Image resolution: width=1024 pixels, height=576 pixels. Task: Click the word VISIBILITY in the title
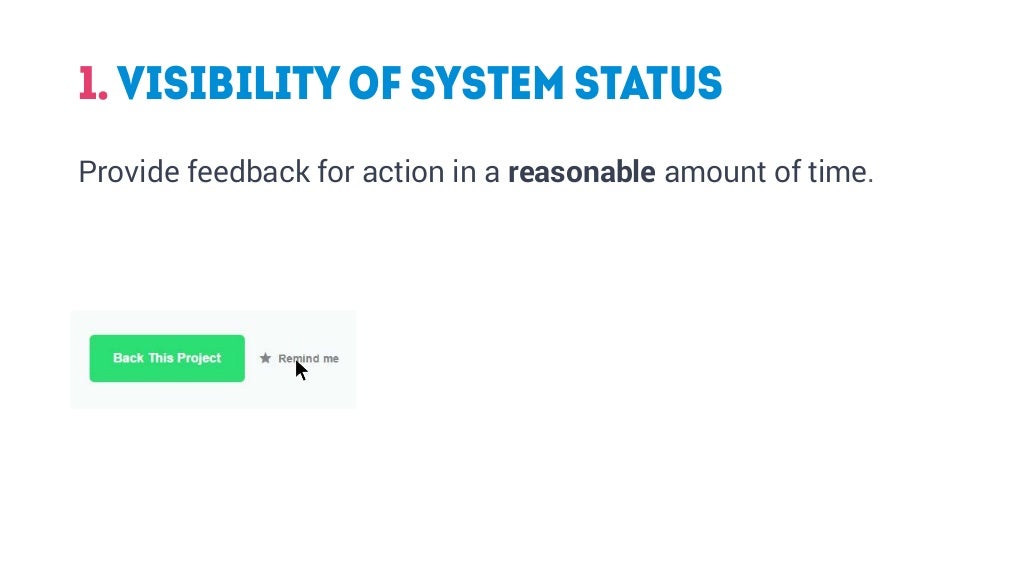[229, 84]
